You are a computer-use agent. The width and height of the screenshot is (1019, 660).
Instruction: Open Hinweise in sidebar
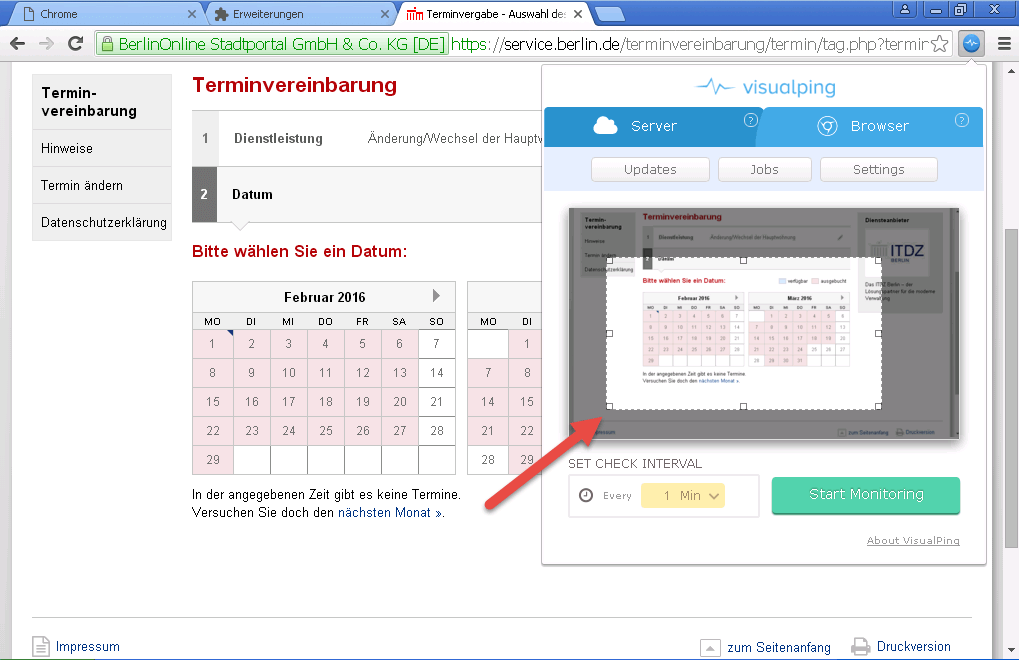(101, 148)
